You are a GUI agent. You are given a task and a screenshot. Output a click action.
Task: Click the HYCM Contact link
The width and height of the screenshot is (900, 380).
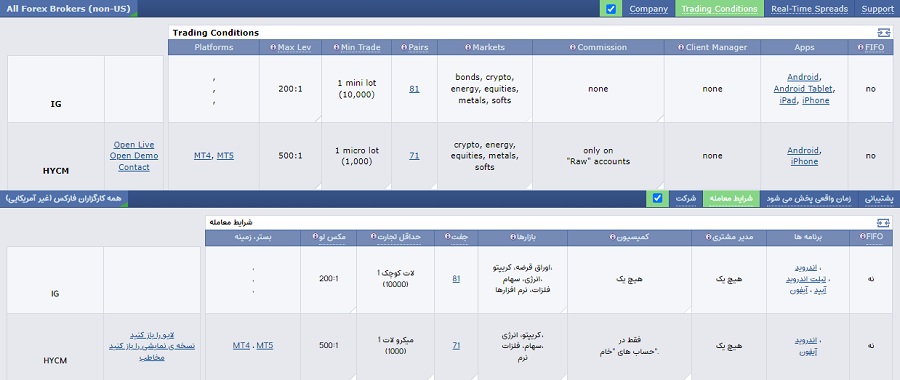pyautogui.click(x=134, y=167)
